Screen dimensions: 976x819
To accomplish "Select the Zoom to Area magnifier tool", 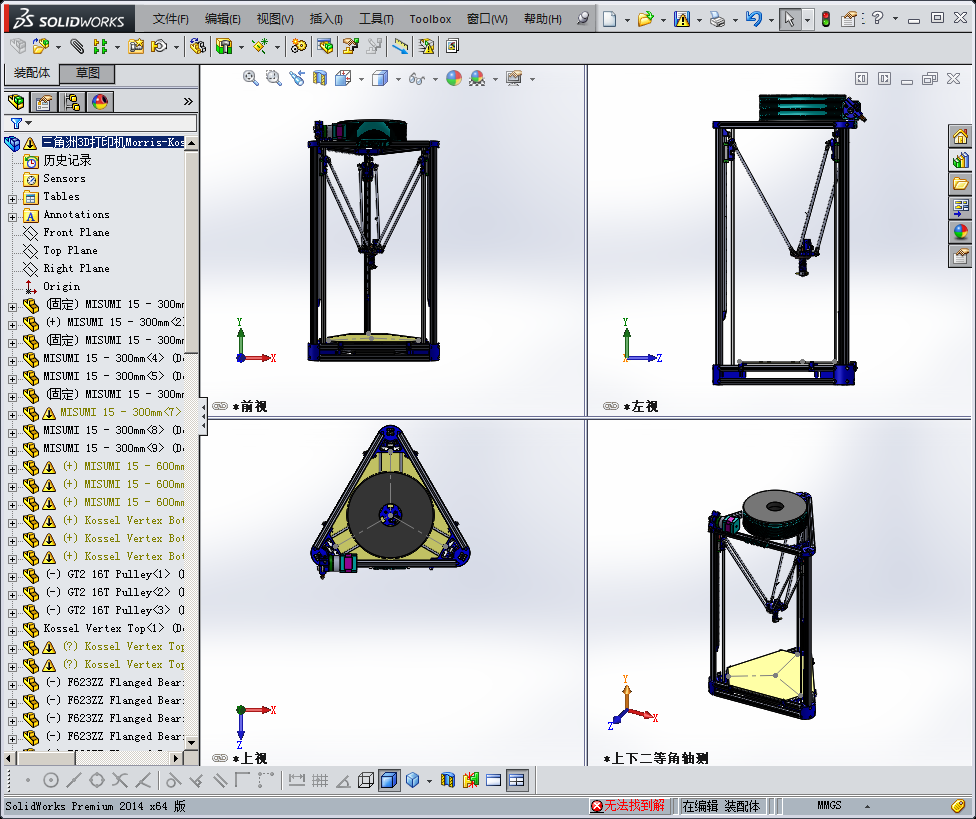I will tap(271, 78).
